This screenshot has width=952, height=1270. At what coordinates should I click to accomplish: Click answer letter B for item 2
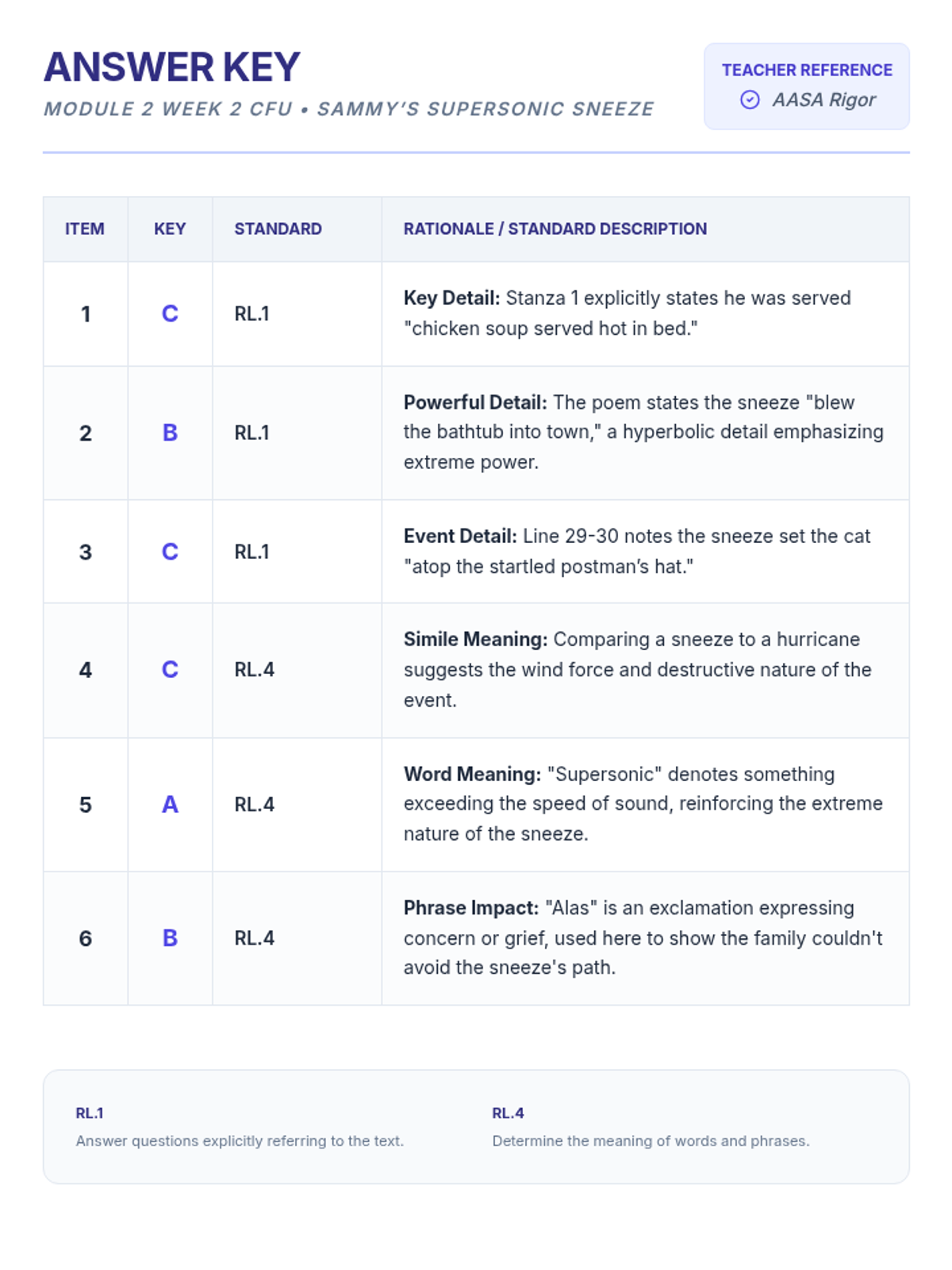click(170, 433)
